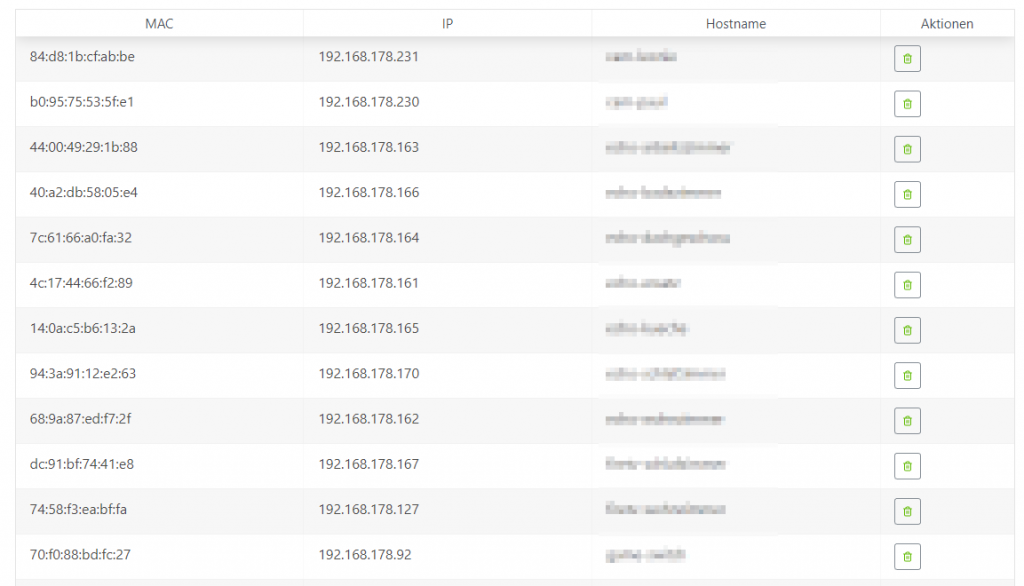Click the blurred hostname of 192.168.178.164
Viewport: 1024px width, 586px height.
667,238
